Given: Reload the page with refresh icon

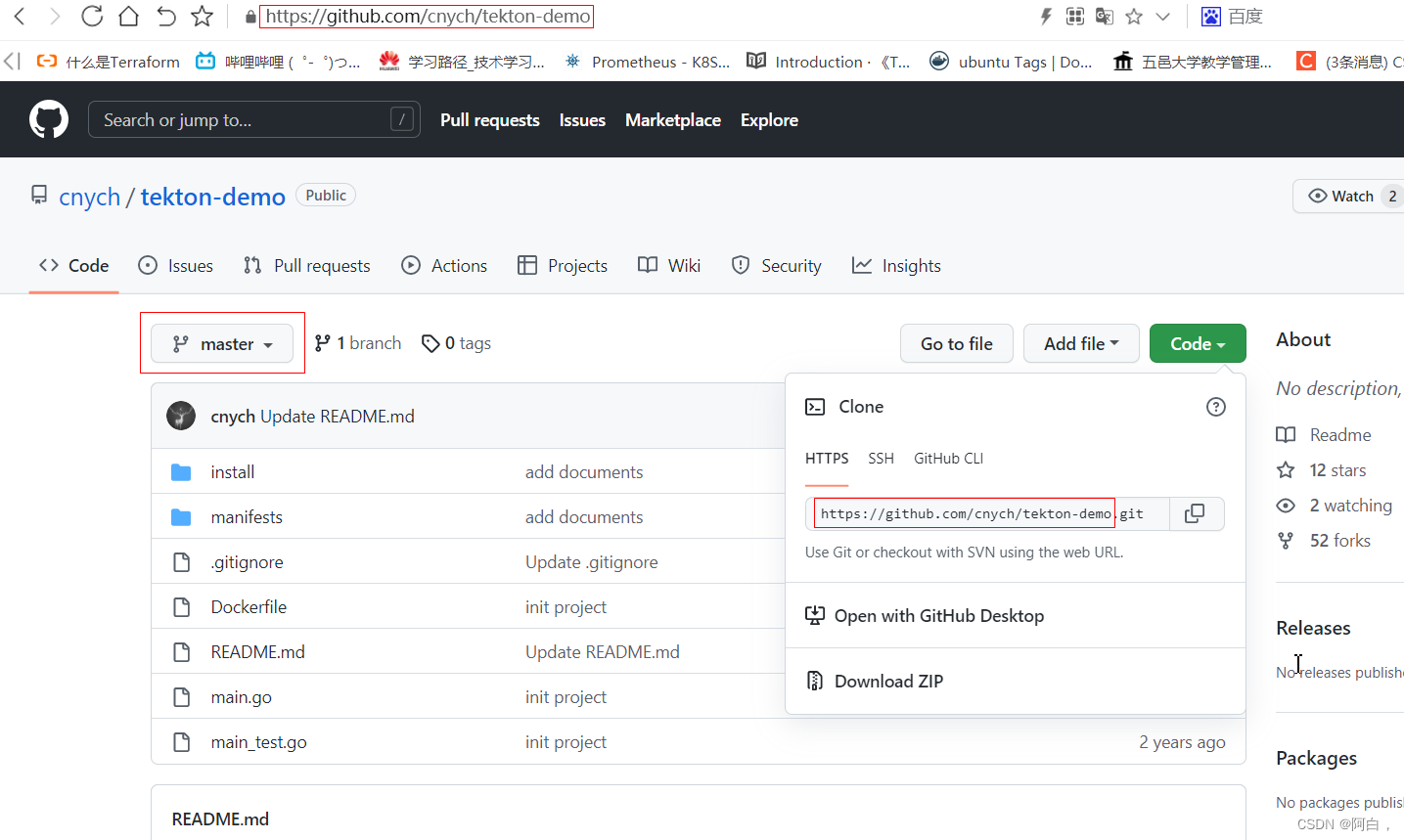Looking at the screenshot, I should (91, 16).
